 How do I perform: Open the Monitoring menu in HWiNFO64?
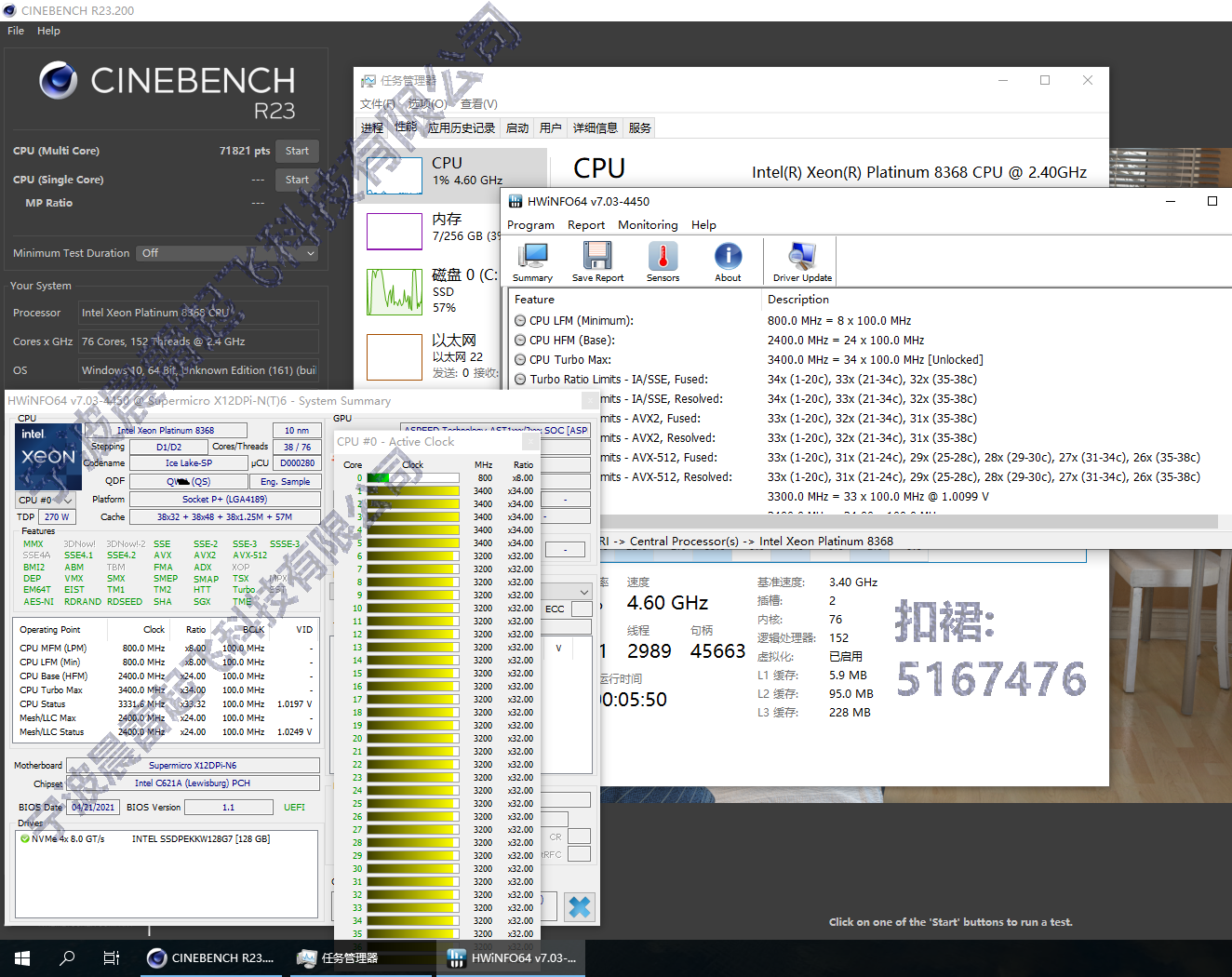[647, 224]
